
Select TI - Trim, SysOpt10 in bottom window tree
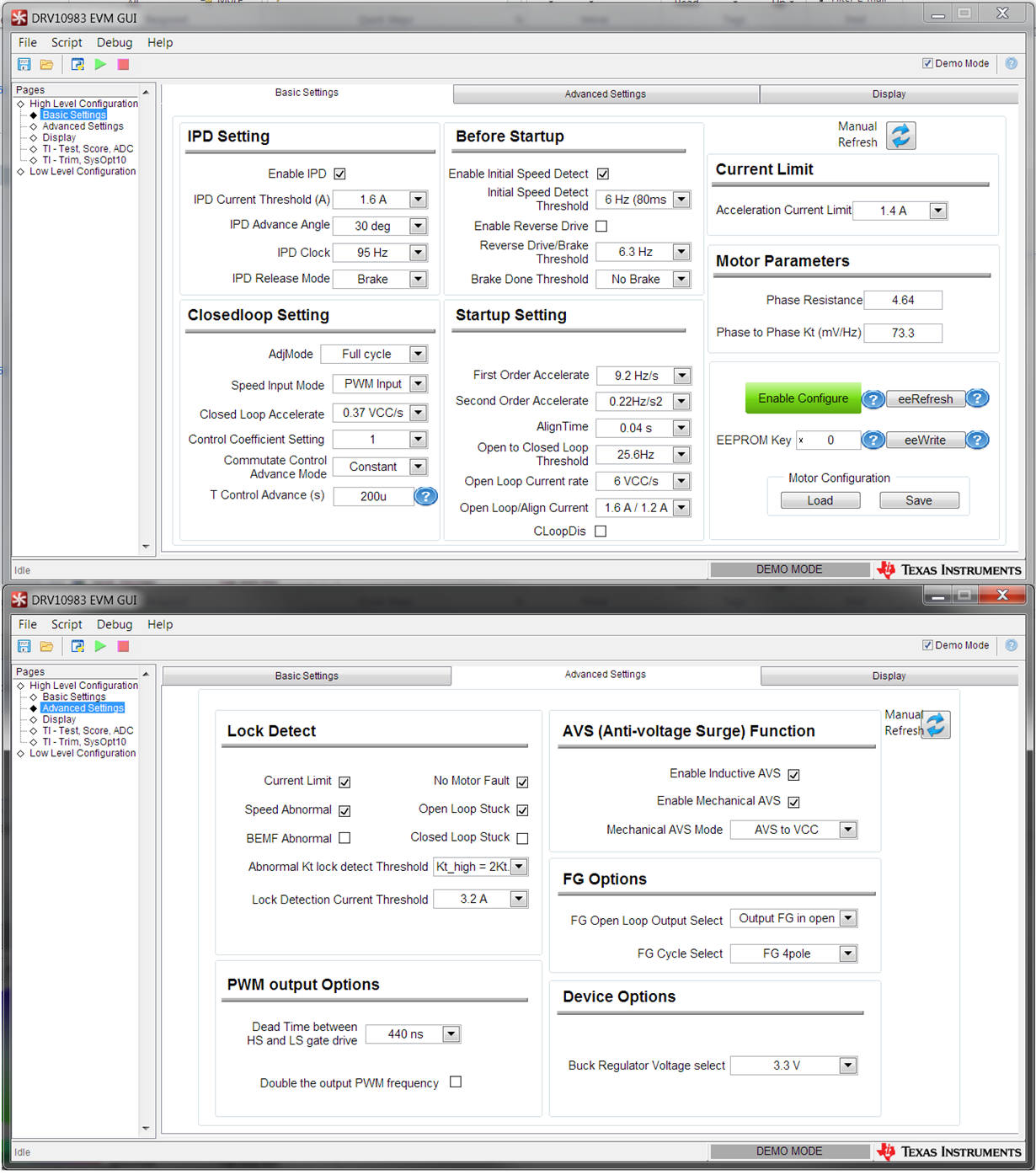[x=84, y=742]
